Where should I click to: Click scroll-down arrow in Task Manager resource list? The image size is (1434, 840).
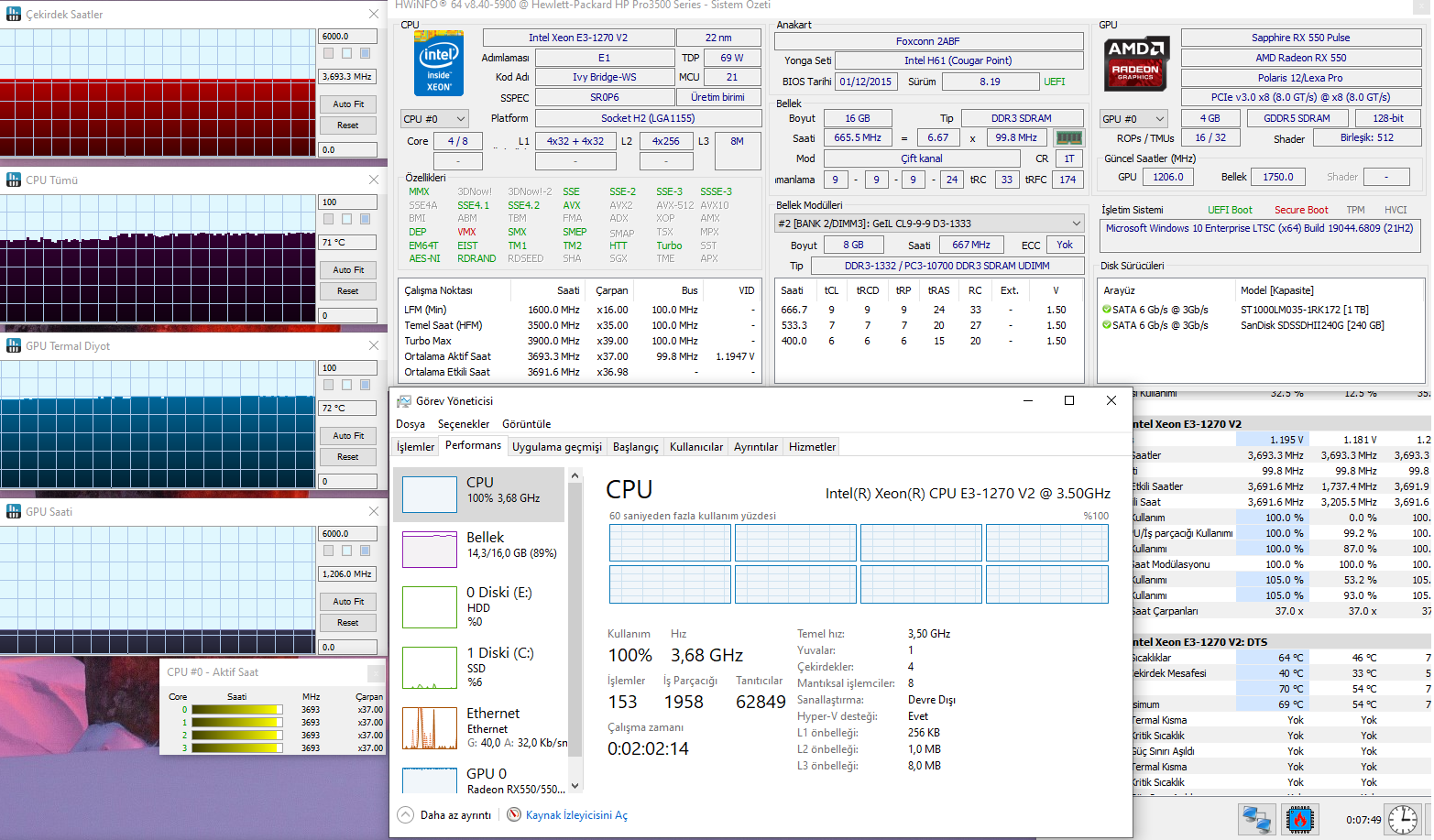point(575,785)
